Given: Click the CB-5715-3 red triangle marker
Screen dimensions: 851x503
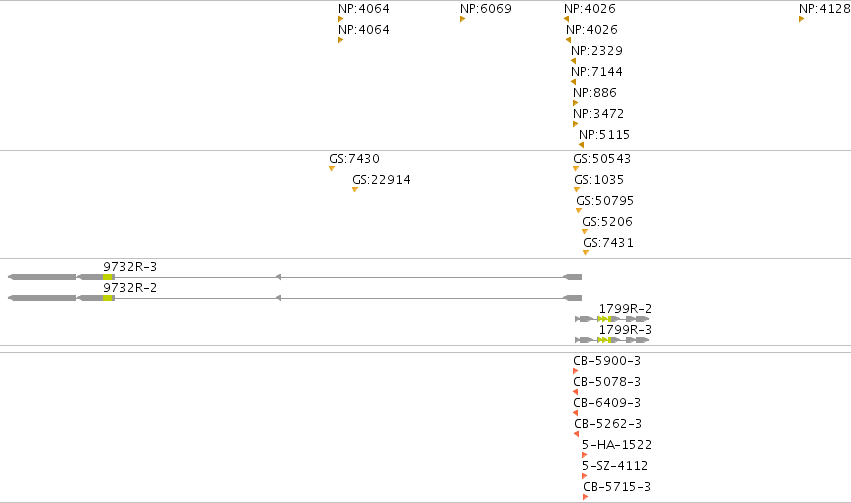Looking at the screenshot, I should pos(586,497).
